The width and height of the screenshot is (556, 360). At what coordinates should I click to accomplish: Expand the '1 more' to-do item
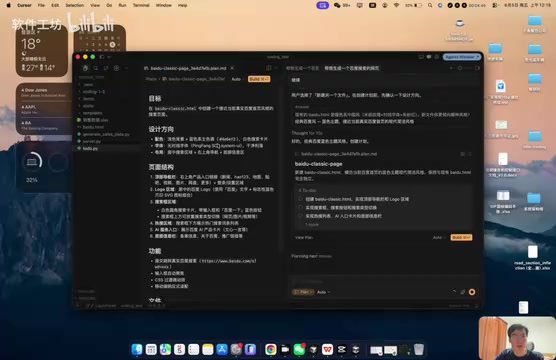312,225
